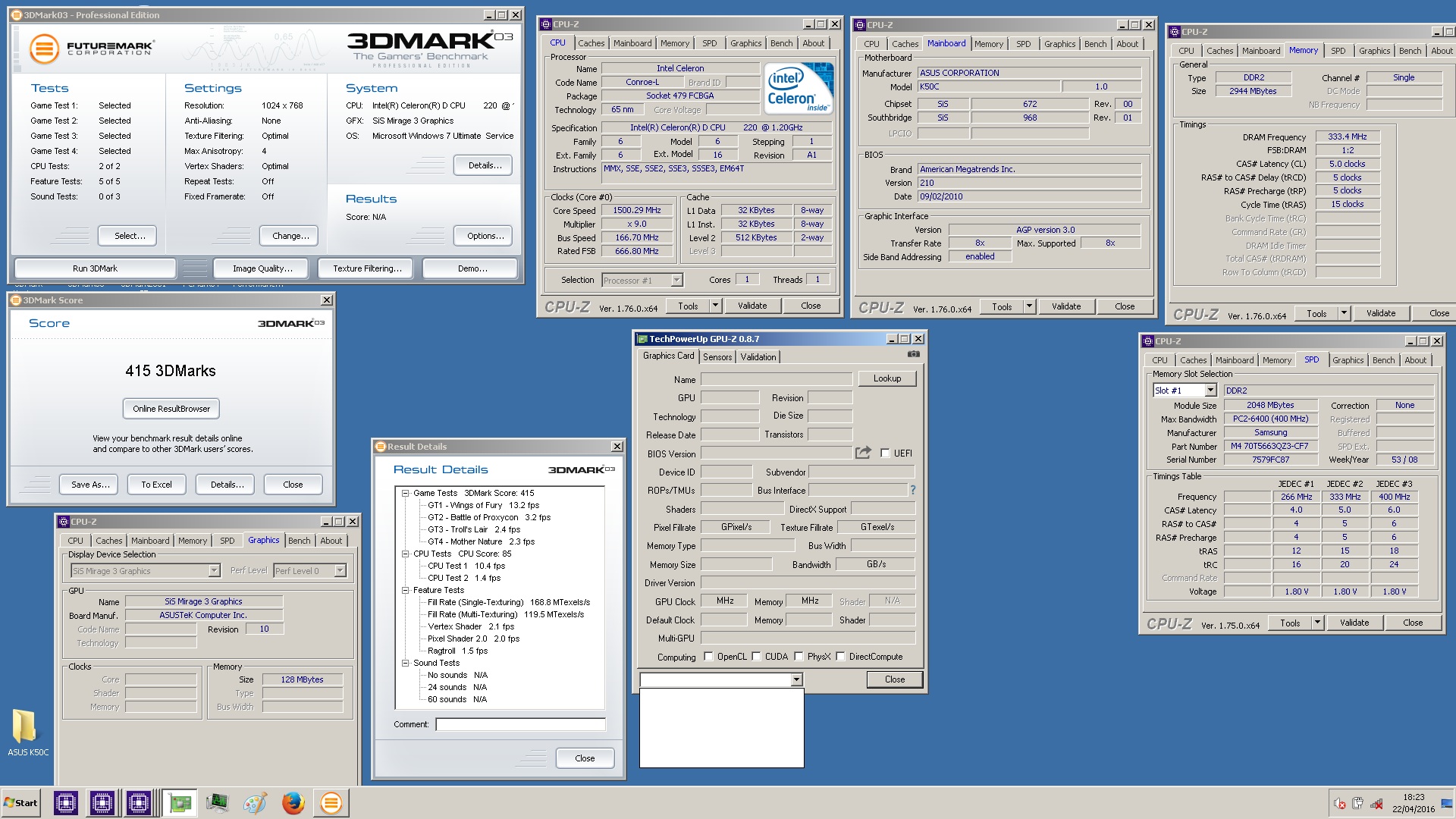
Task: Click the Result Details window title icon
Action: [381, 447]
